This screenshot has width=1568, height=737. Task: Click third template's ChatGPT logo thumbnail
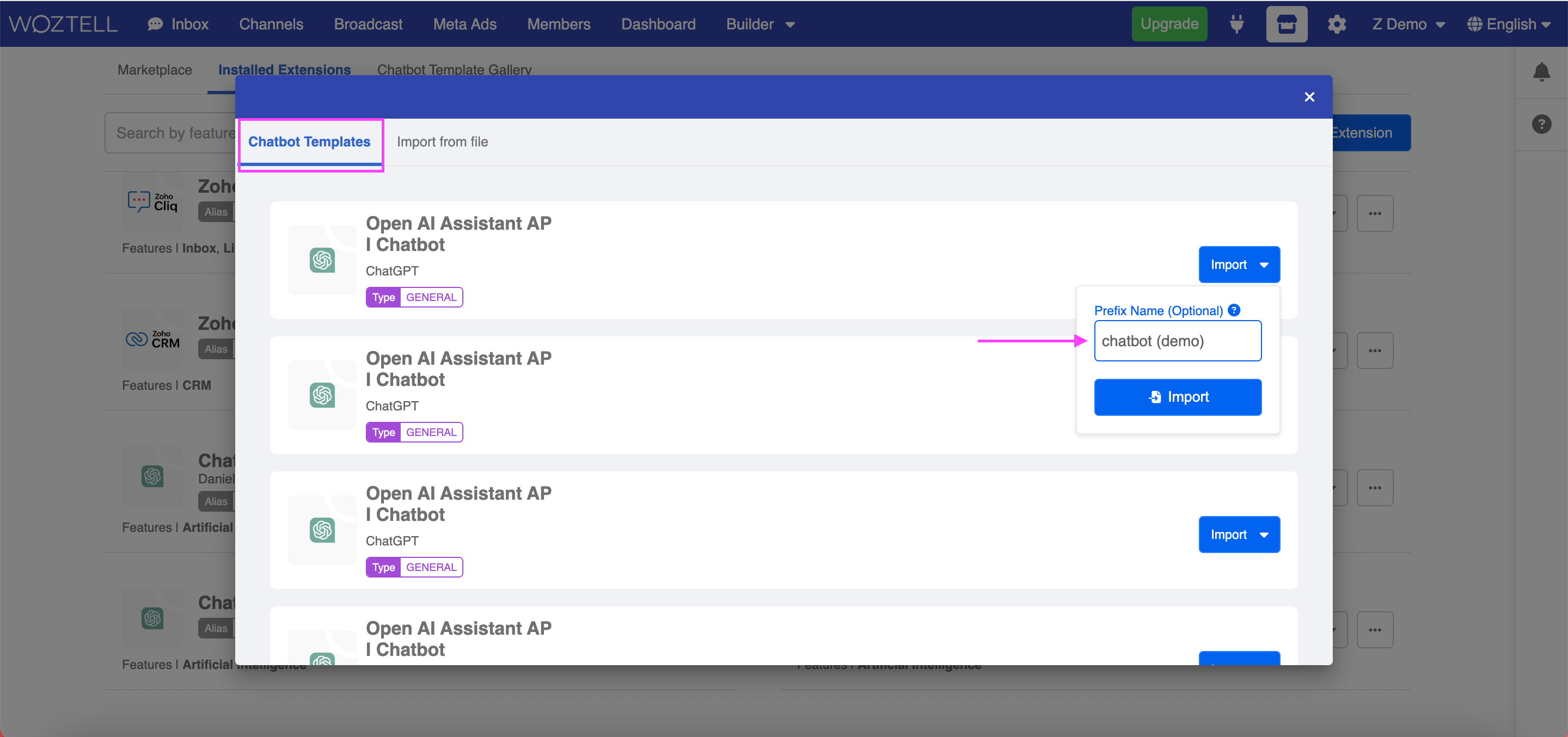pyautogui.click(x=322, y=530)
